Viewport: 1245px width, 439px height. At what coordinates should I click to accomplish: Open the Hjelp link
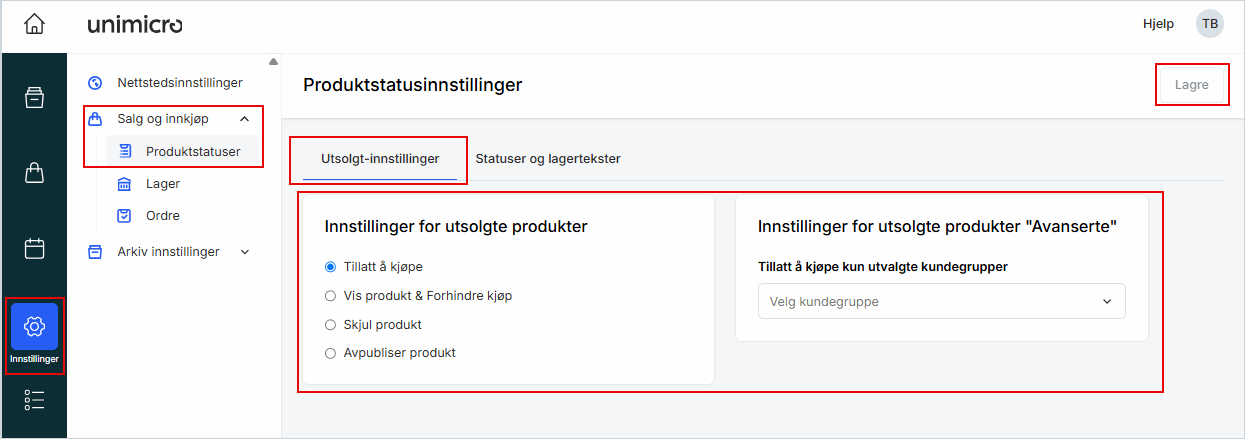click(1158, 24)
